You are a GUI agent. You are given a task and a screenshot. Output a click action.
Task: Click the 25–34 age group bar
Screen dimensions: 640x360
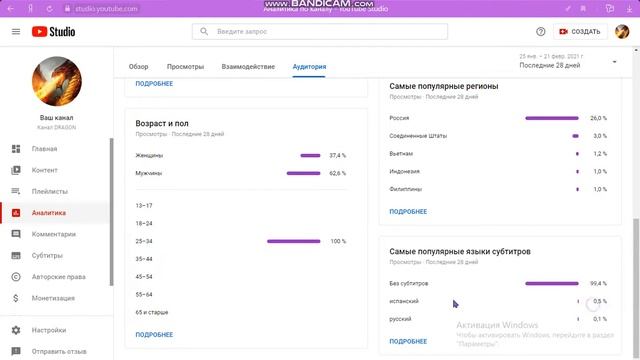click(293, 241)
